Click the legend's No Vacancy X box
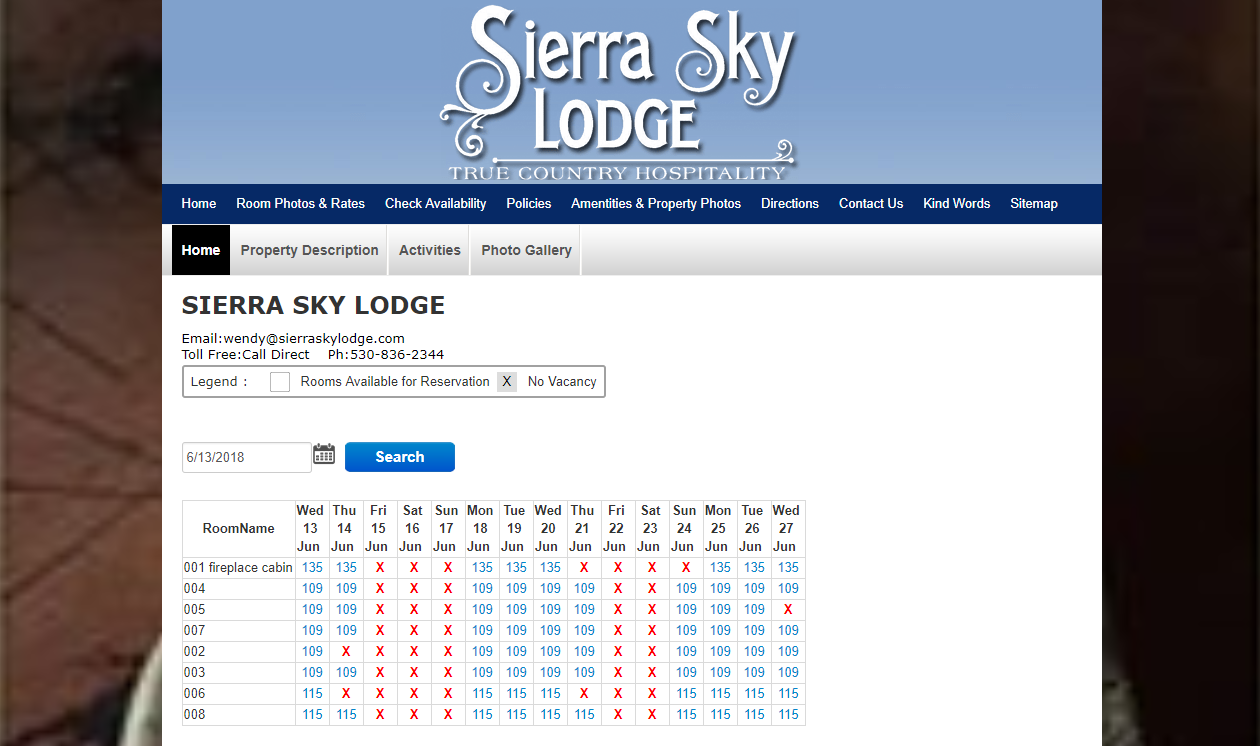1260x746 pixels. coord(507,382)
